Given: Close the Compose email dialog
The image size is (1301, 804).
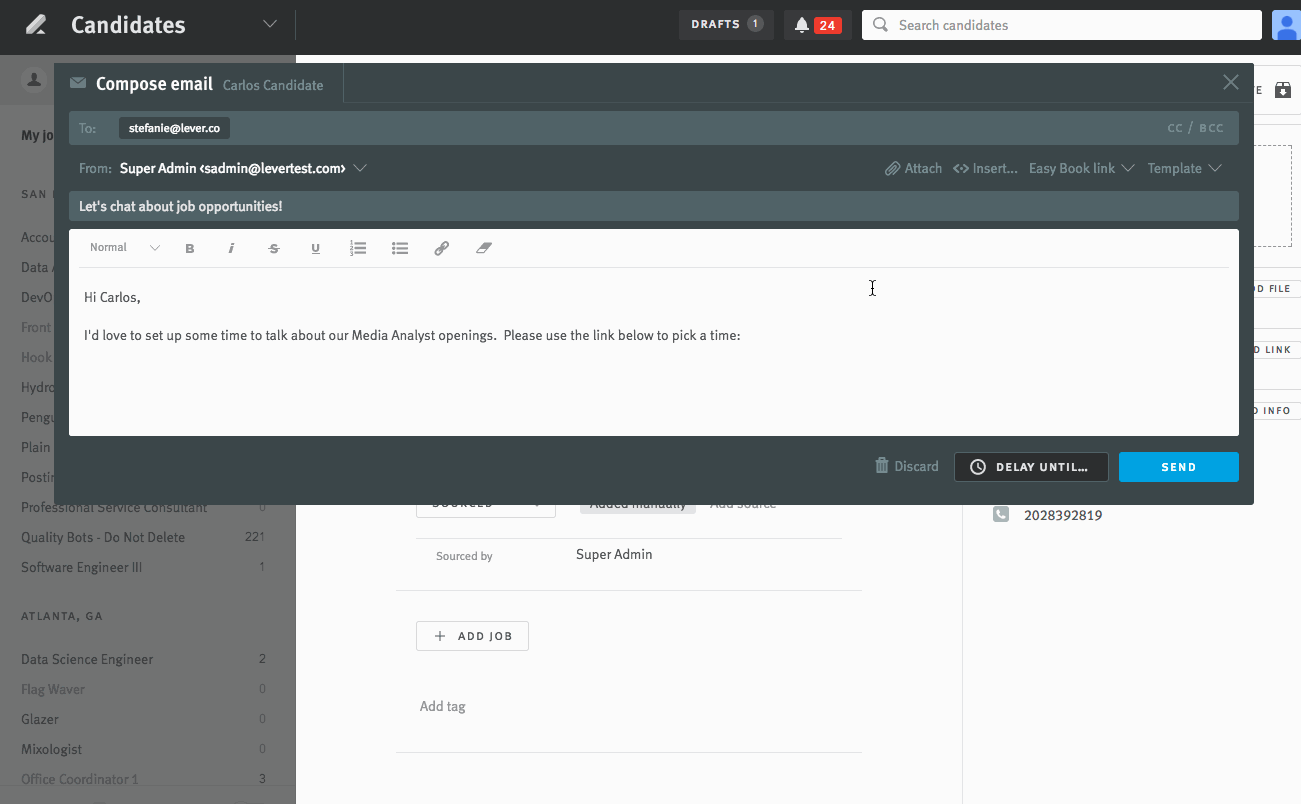Looking at the screenshot, I should click(1231, 82).
